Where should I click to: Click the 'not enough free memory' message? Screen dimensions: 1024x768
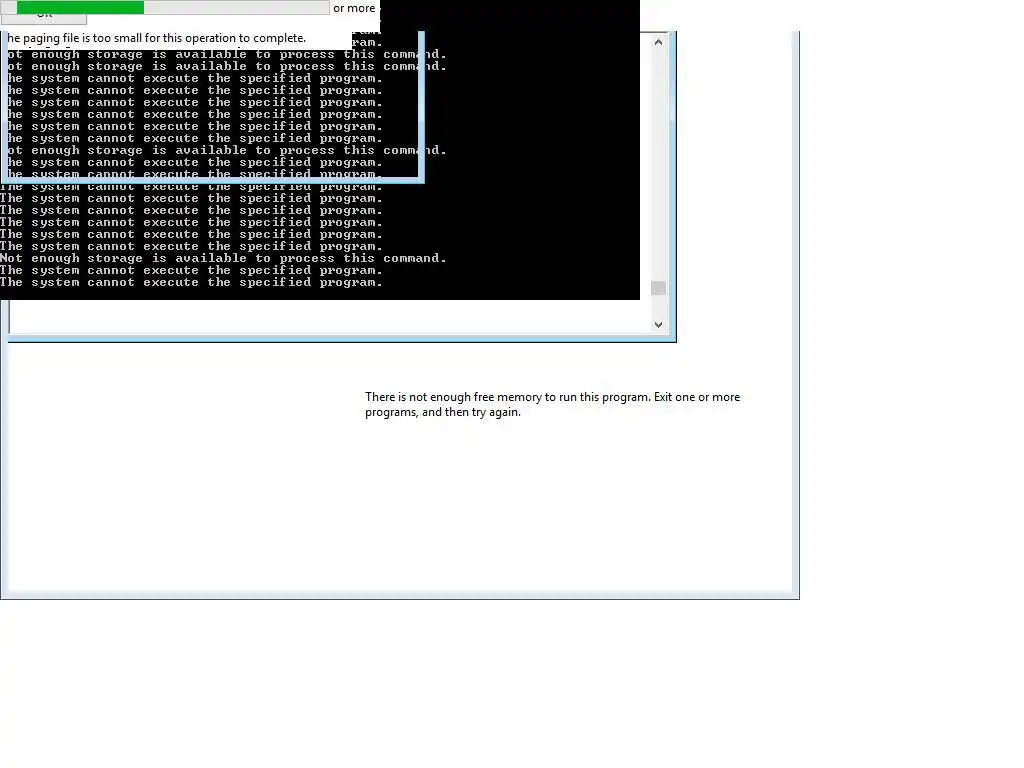(552, 404)
